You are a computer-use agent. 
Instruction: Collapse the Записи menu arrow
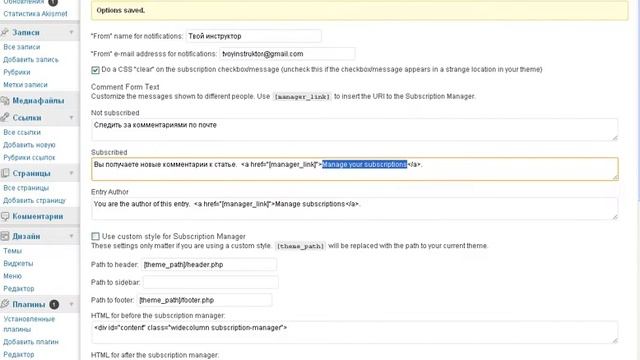point(71,32)
